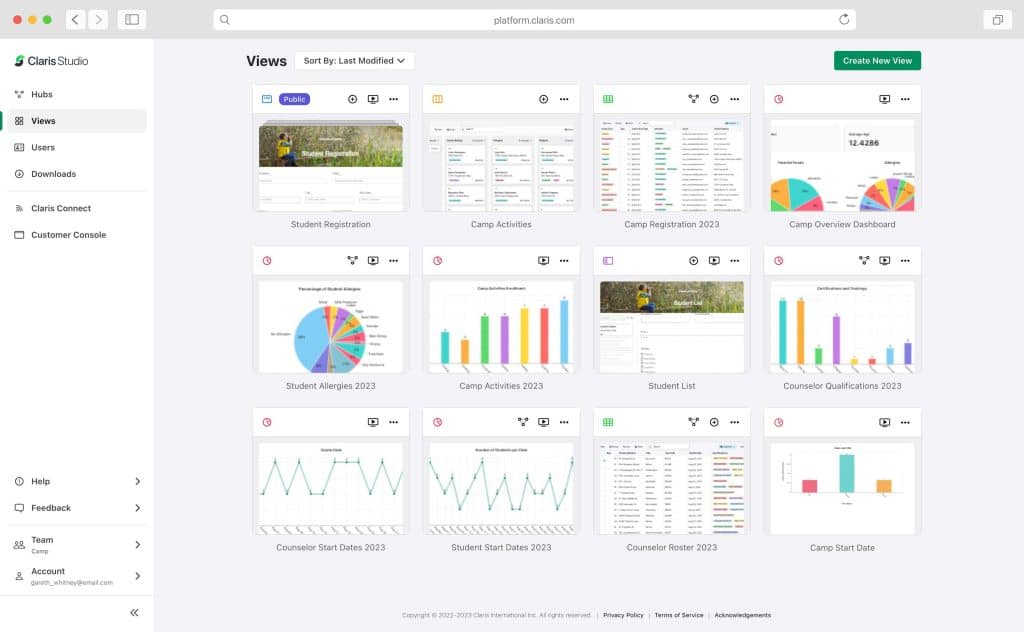Open the Student Allergies 2023 chart thumbnail
The width and height of the screenshot is (1024, 632).
tap(331, 327)
